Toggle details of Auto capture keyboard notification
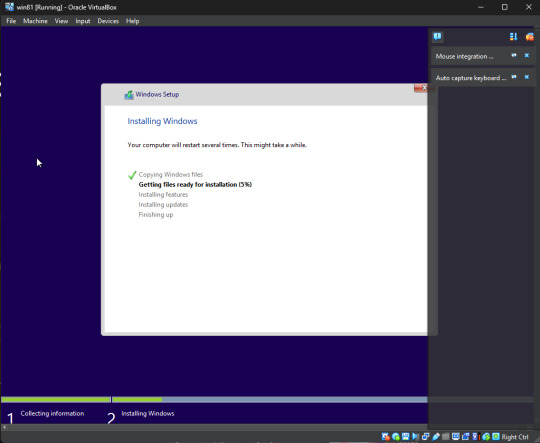 514,77
